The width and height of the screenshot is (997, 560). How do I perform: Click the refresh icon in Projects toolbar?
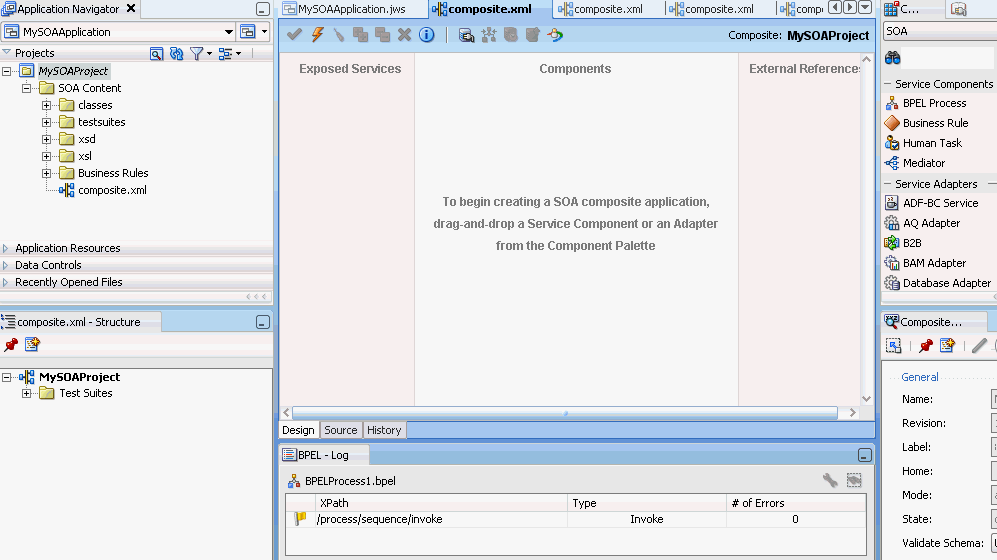(177, 53)
